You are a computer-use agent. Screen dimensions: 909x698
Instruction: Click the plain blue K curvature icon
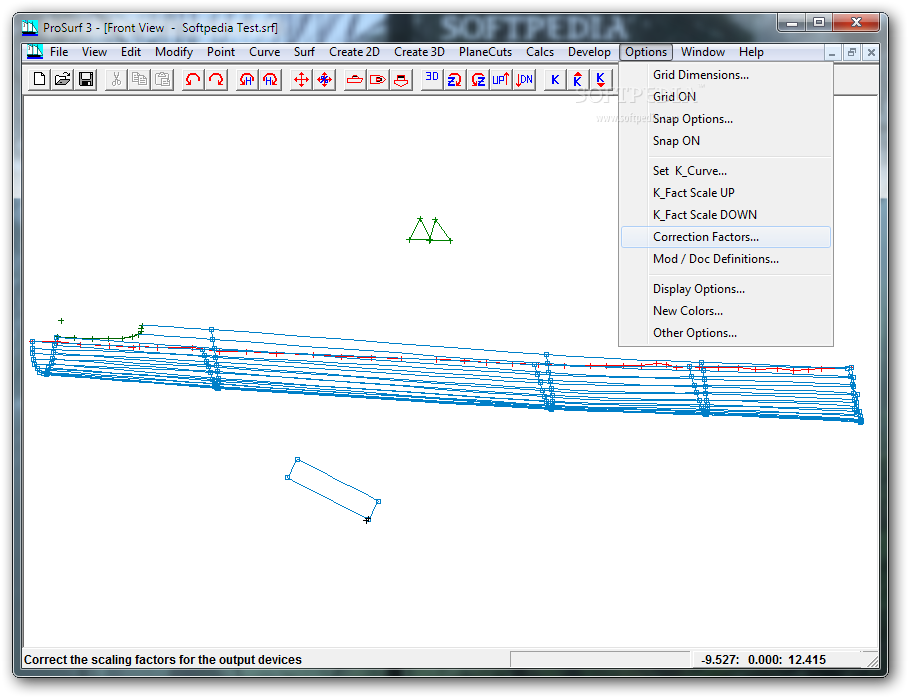pyautogui.click(x=555, y=79)
